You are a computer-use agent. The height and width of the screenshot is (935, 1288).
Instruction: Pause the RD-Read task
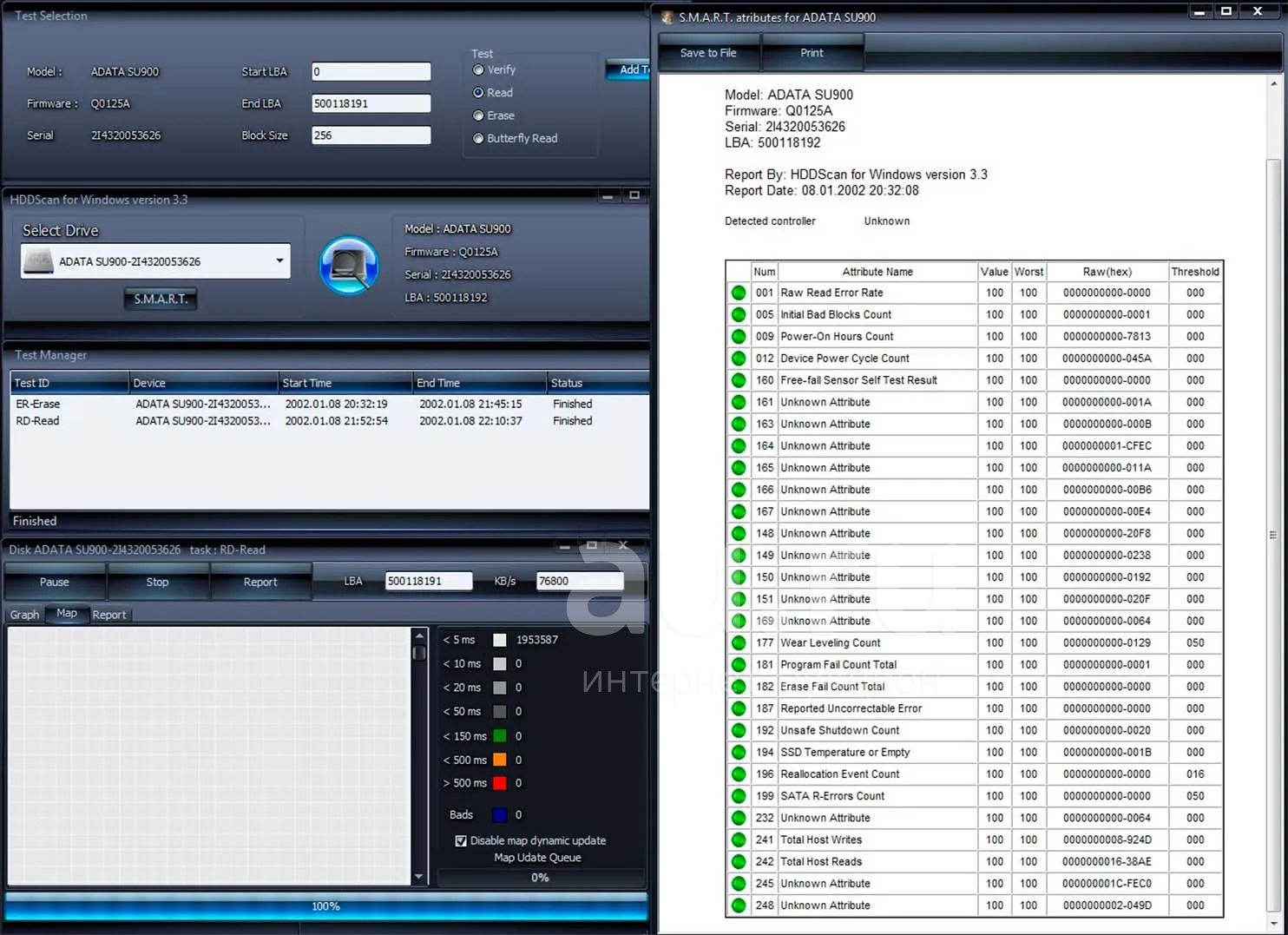pyautogui.click(x=55, y=582)
